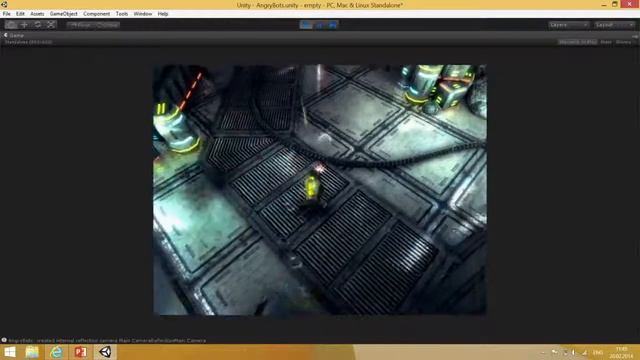
Task: Click the info icon in the status bar
Action: pos(4,340)
